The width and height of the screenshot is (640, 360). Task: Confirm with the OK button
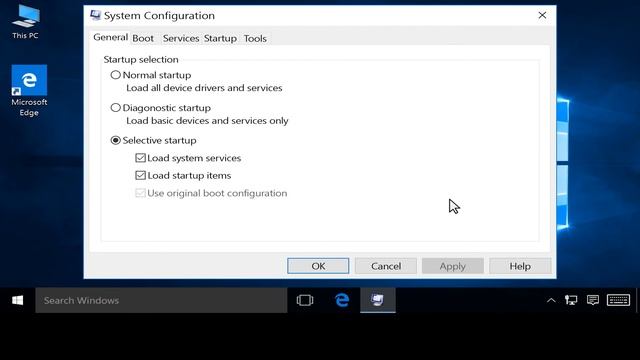tap(318, 266)
